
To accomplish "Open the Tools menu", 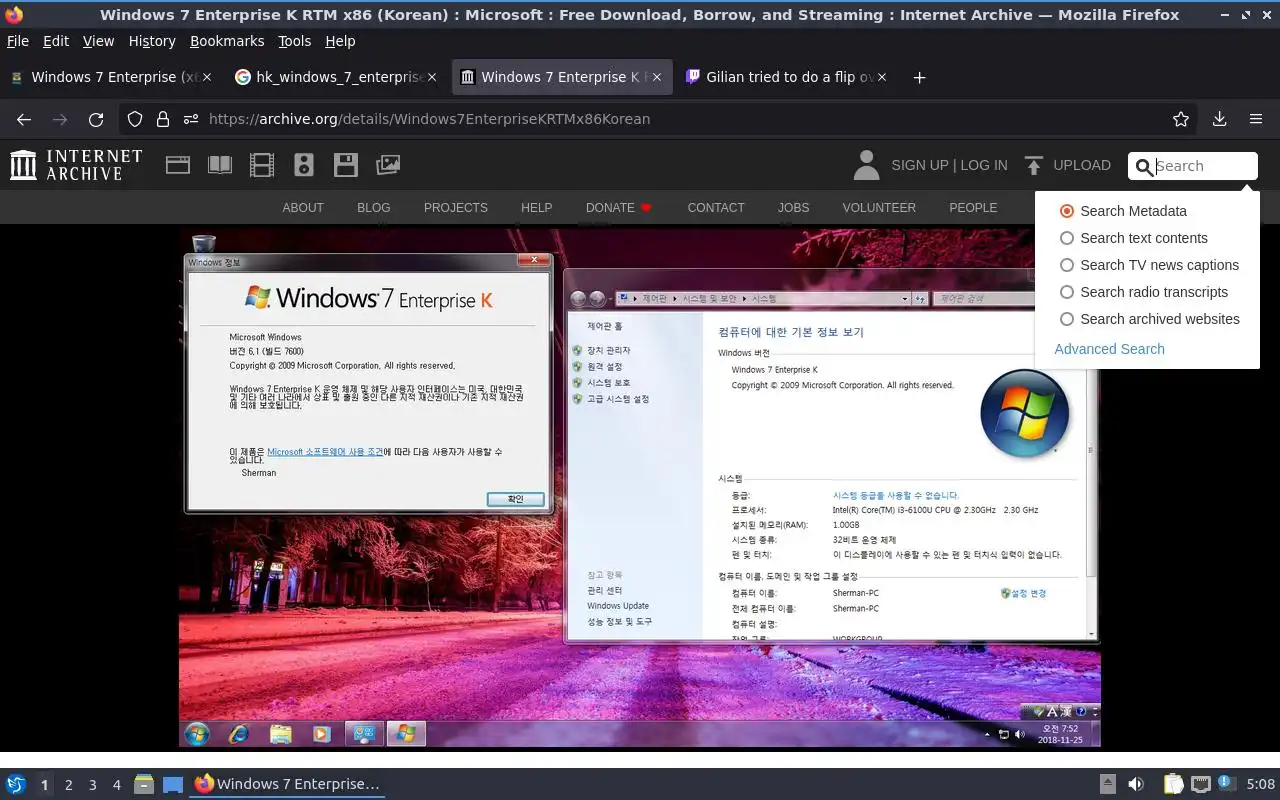I will click(x=294, y=41).
